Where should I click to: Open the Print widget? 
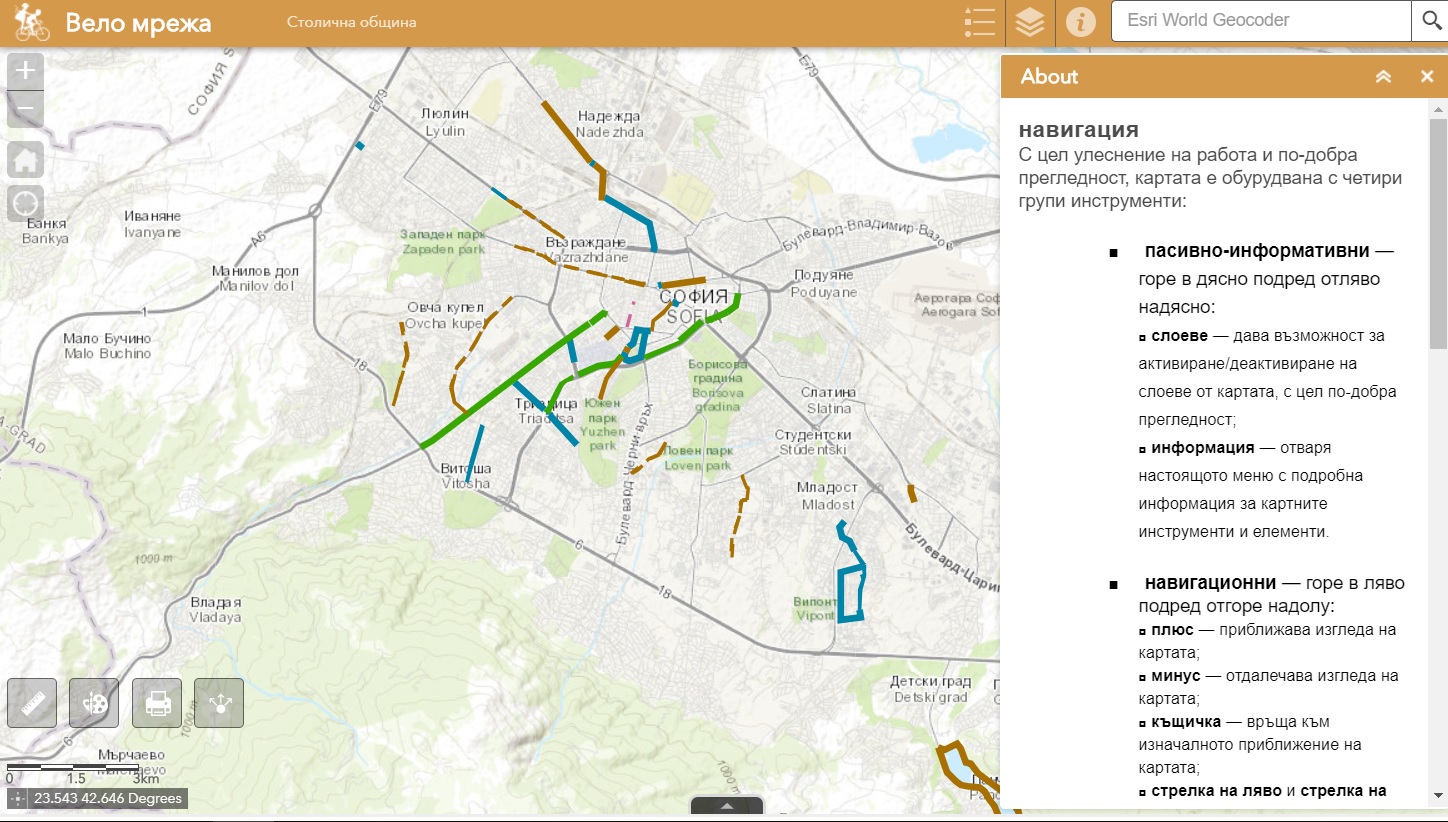(x=157, y=703)
